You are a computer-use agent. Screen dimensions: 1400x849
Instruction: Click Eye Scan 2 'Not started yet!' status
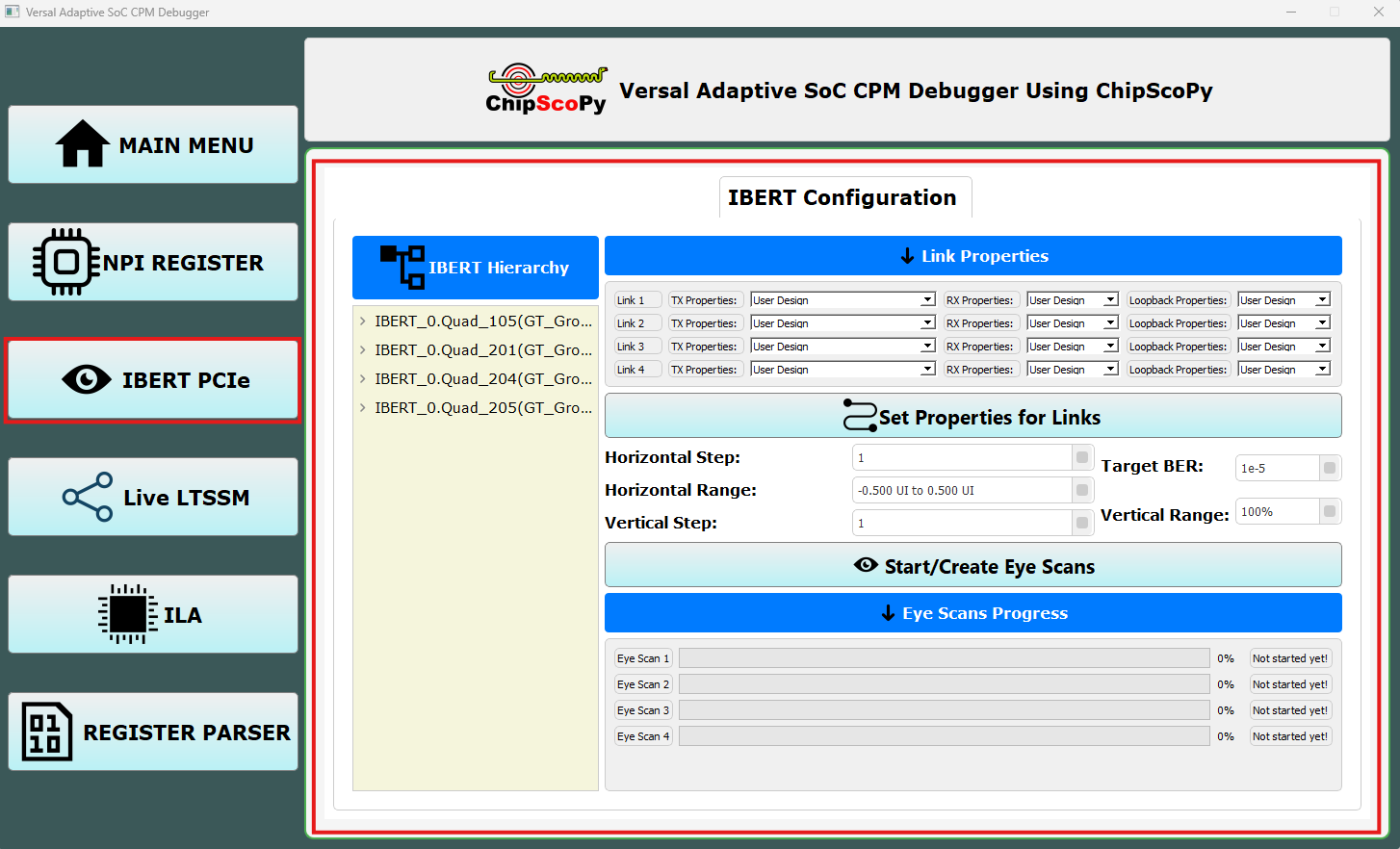[1290, 684]
